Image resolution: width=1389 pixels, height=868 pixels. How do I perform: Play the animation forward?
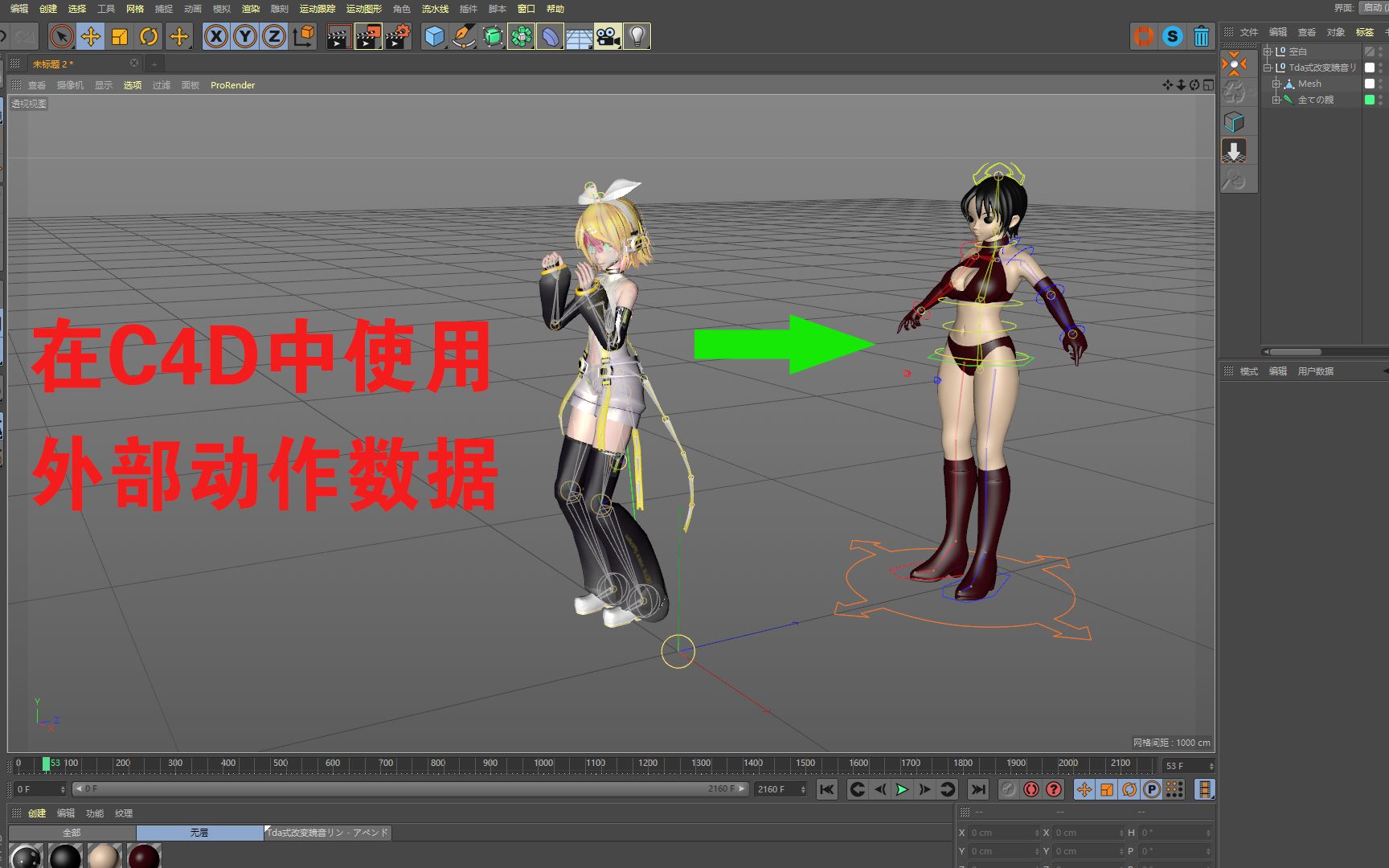(903, 789)
